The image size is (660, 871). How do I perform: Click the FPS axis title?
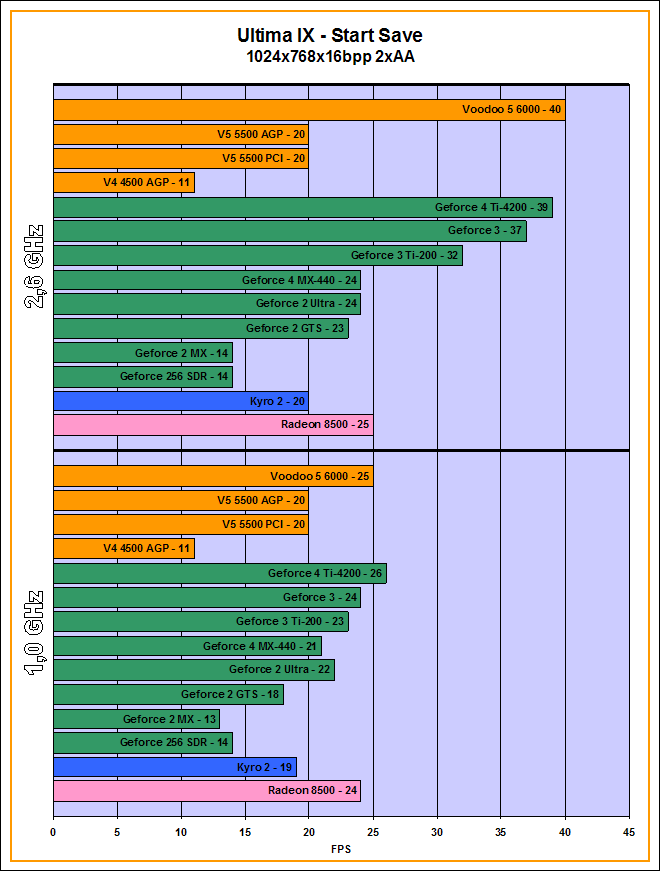pos(341,849)
